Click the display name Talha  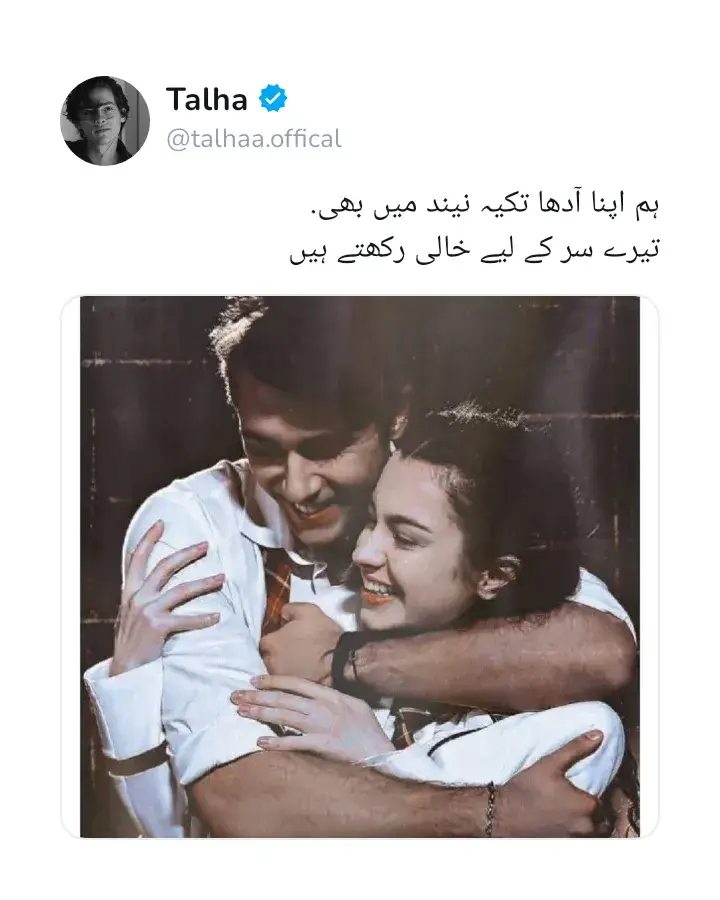[x=207, y=99]
